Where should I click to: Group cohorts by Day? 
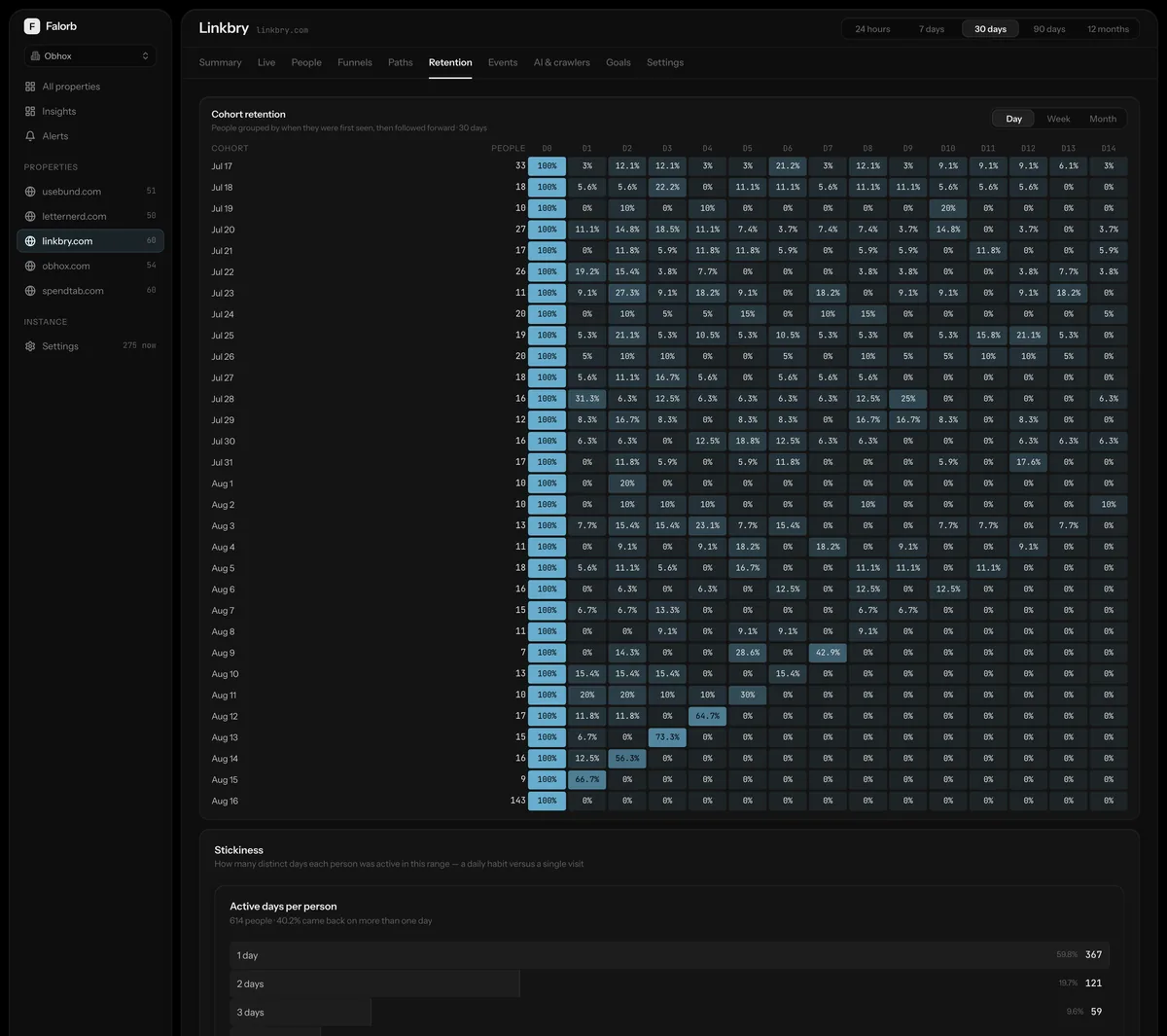pyautogui.click(x=1014, y=119)
